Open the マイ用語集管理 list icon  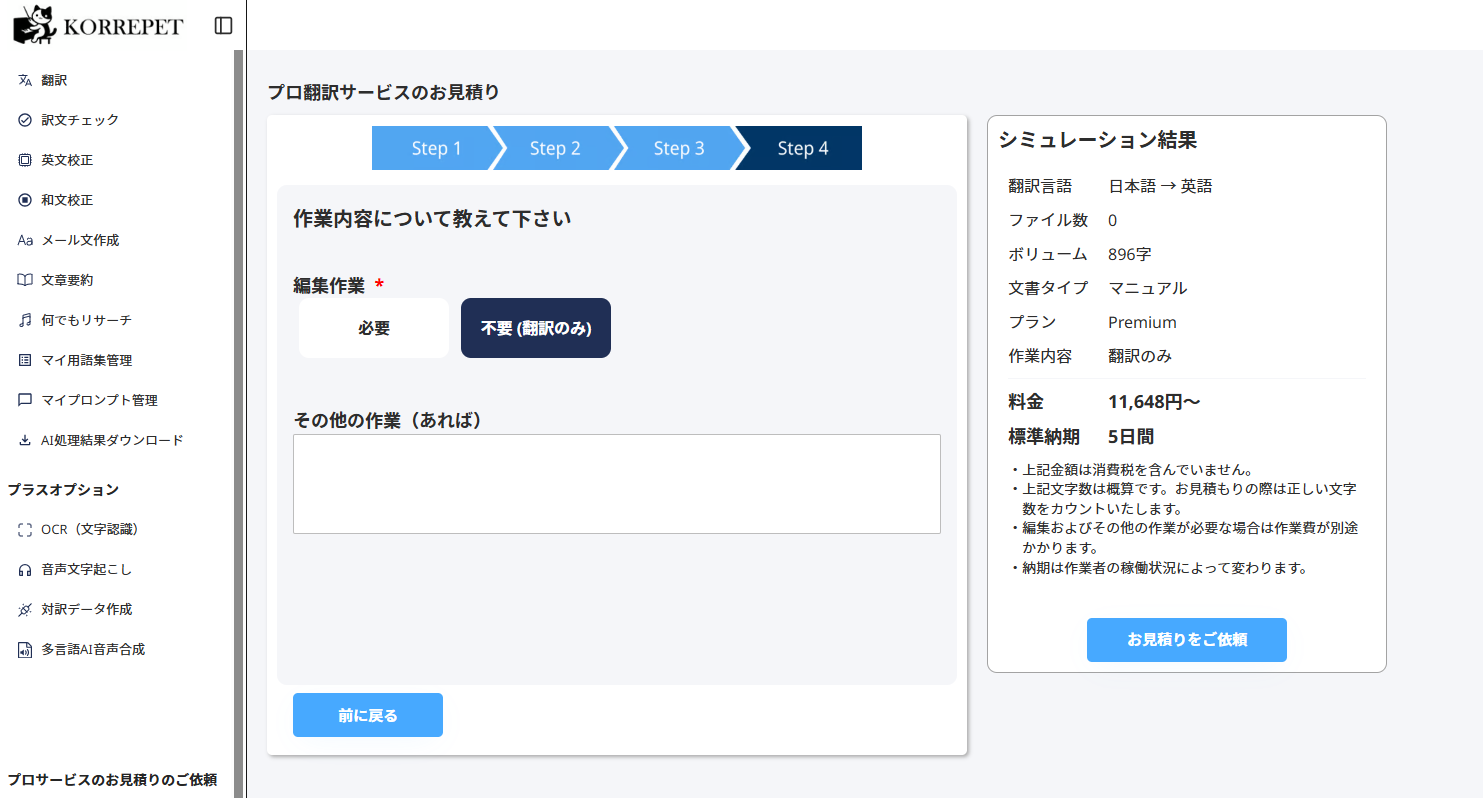point(25,360)
